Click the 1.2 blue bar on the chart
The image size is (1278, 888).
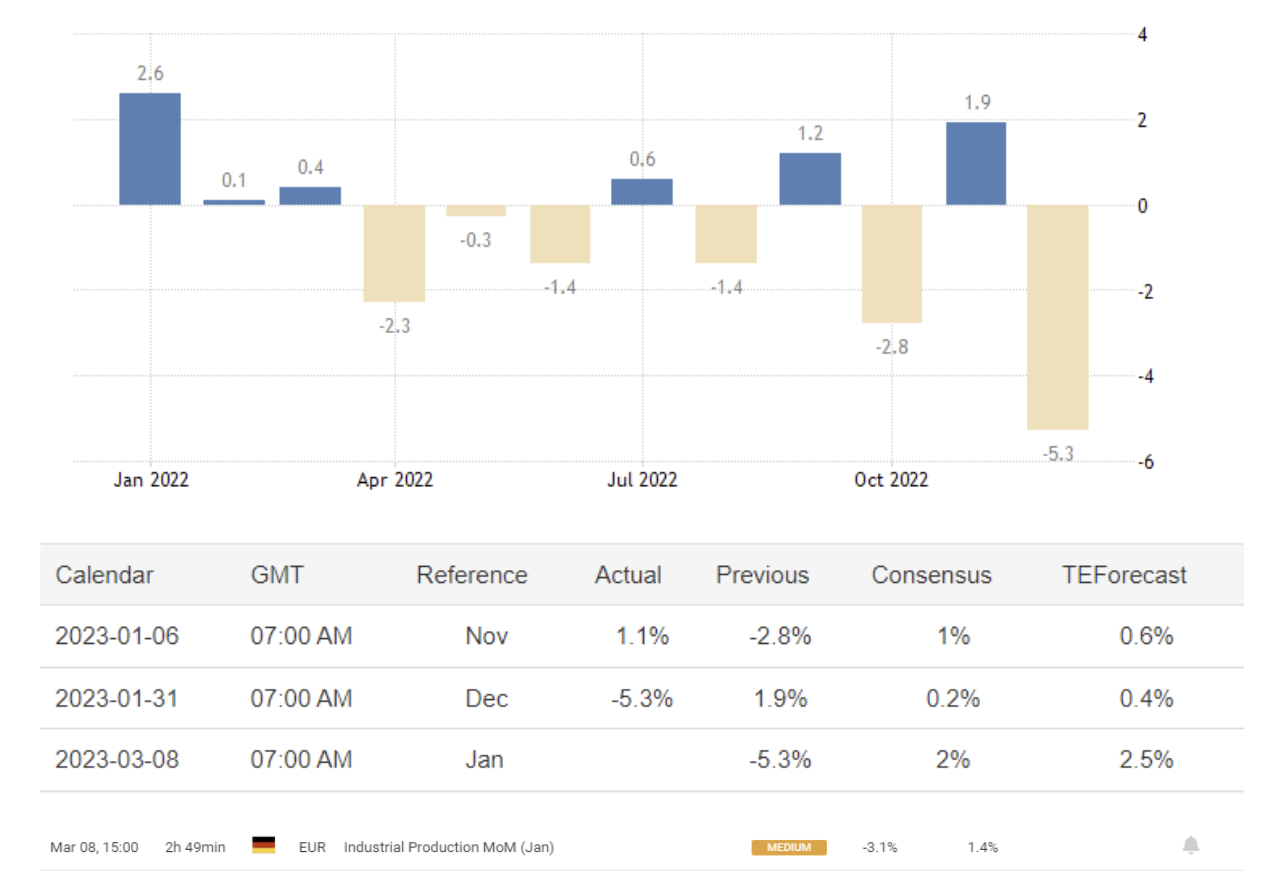click(x=810, y=179)
